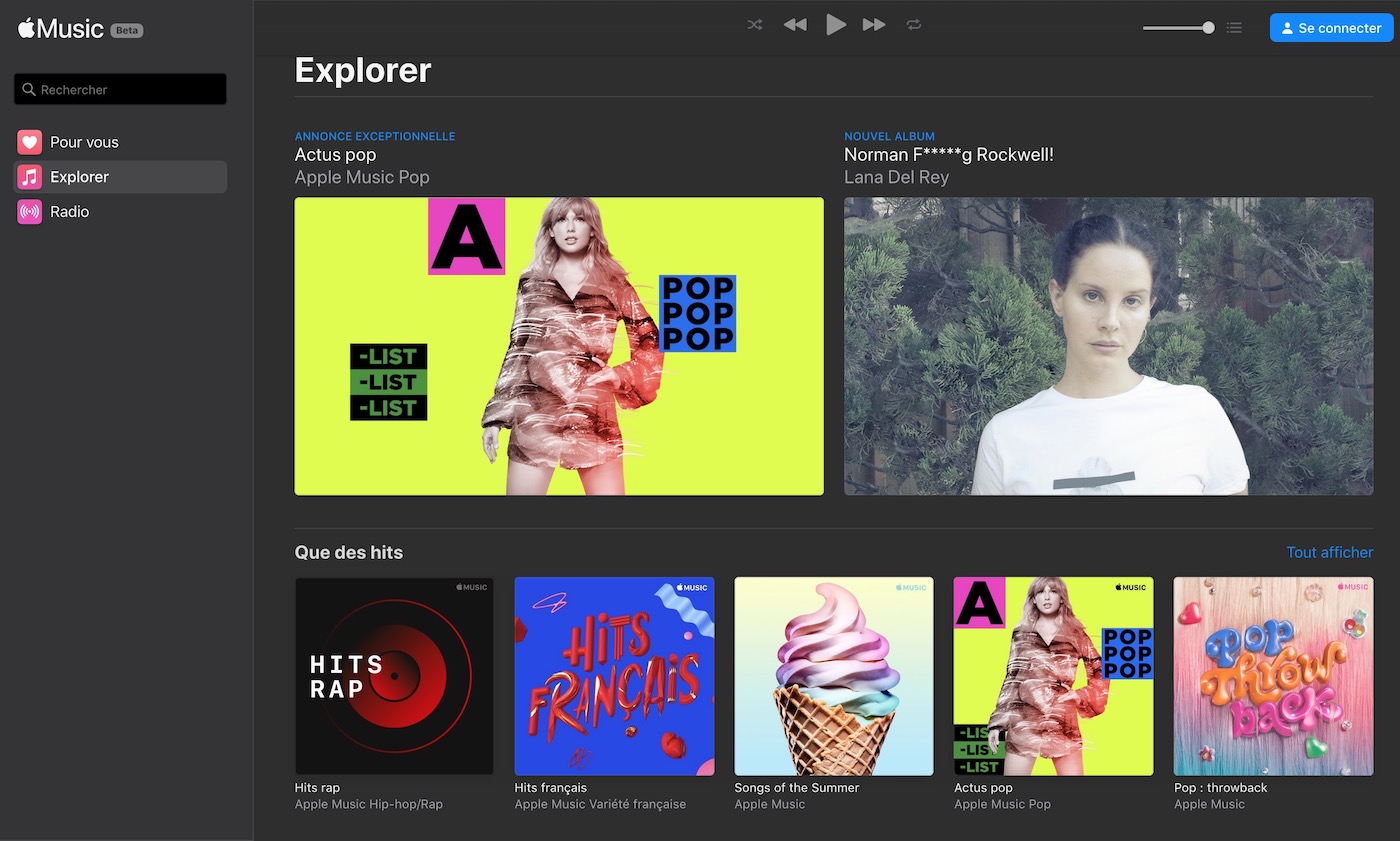Click the Actus pop title under its small cover
Viewport: 1400px width, 841px height.
point(984,788)
